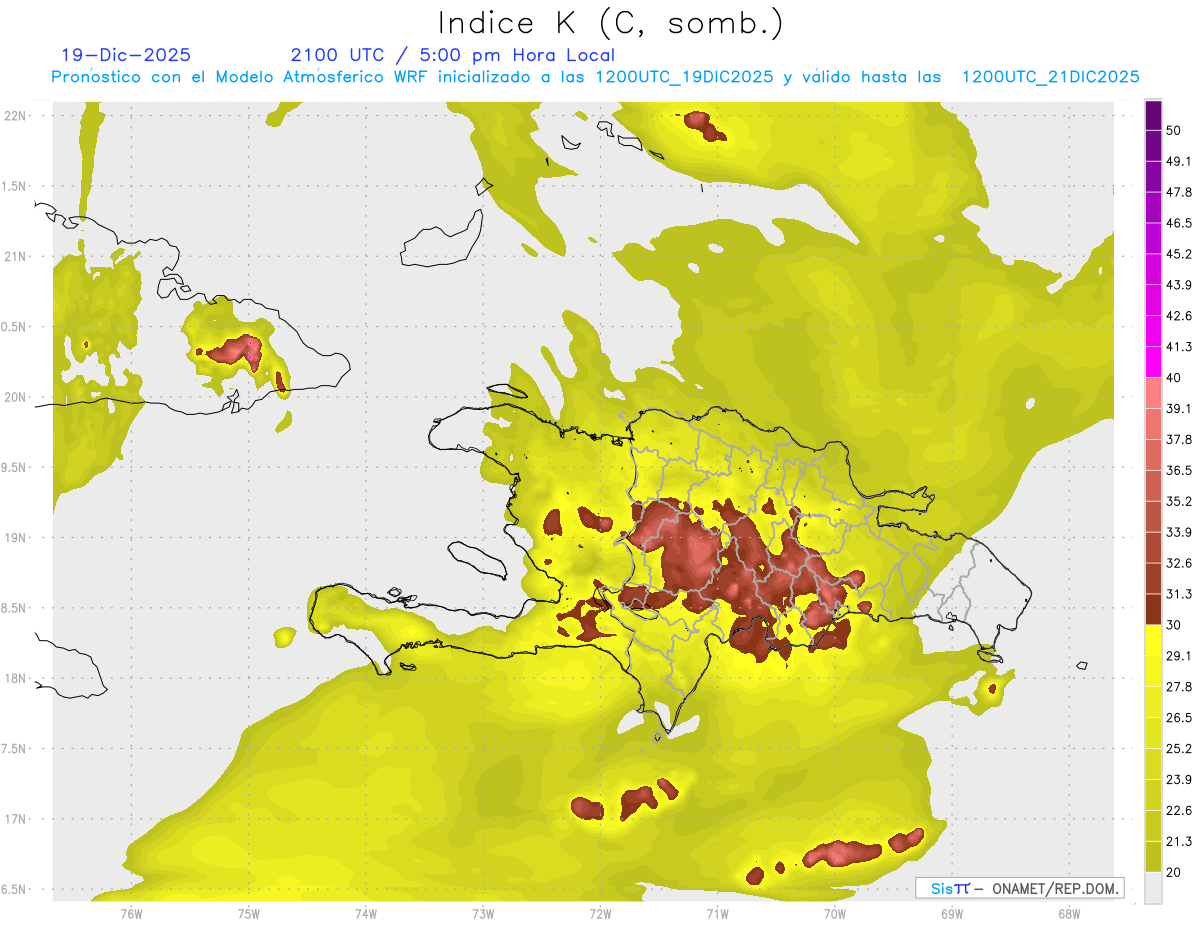Click the "76W" longitude label
The width and height of the screenshot is (1200, 927).
click(131, 914)
